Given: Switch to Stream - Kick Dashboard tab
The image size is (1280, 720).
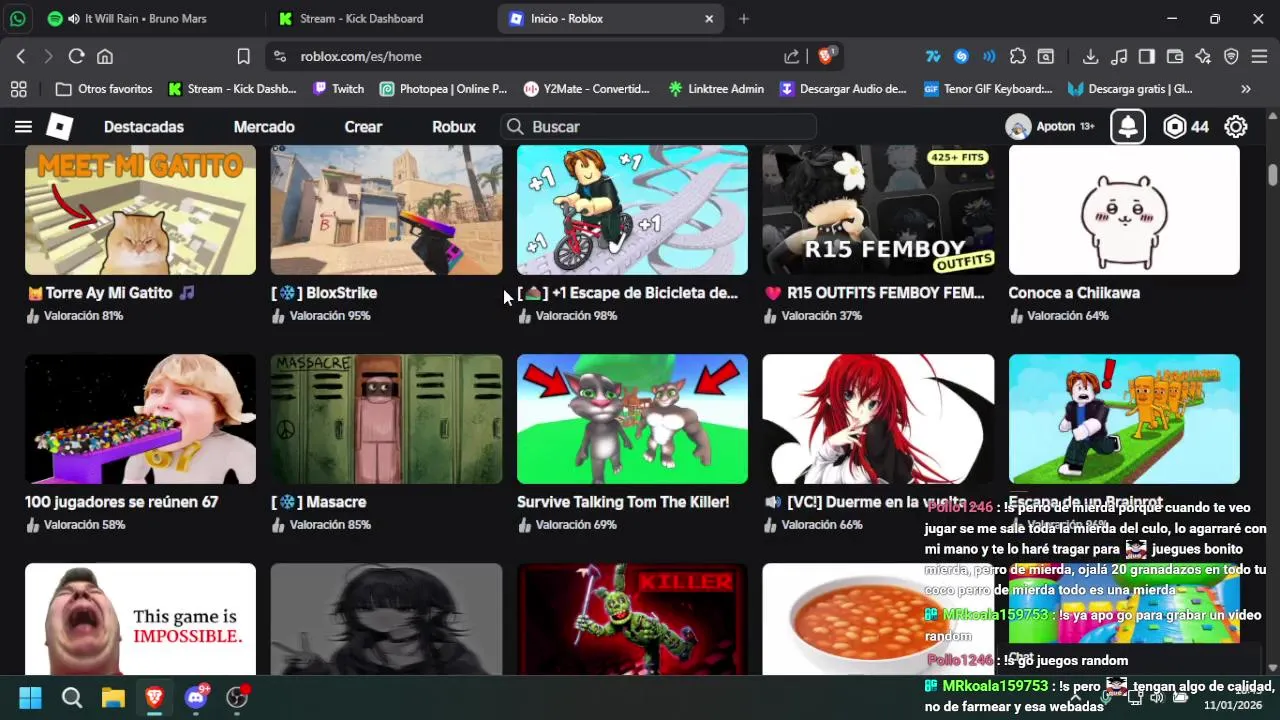Looking at the screenshot, I should tap(361, 19).
